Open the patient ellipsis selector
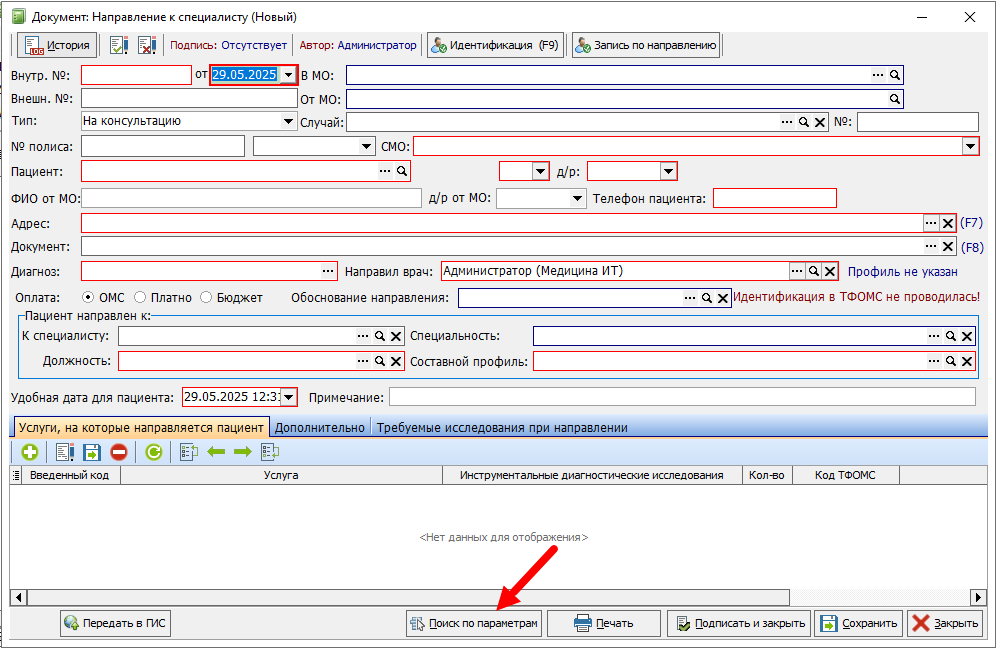 tap(385, 171)
